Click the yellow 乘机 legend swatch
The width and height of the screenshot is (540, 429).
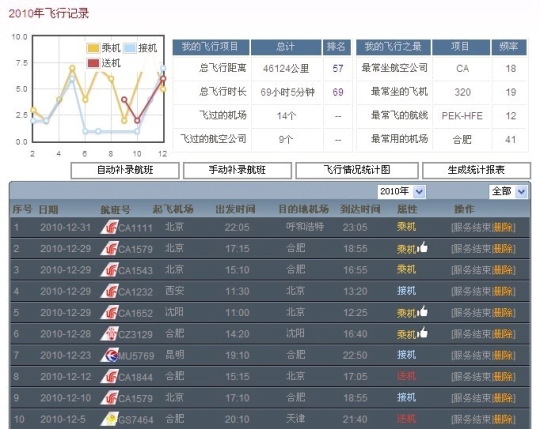point(93,48)
